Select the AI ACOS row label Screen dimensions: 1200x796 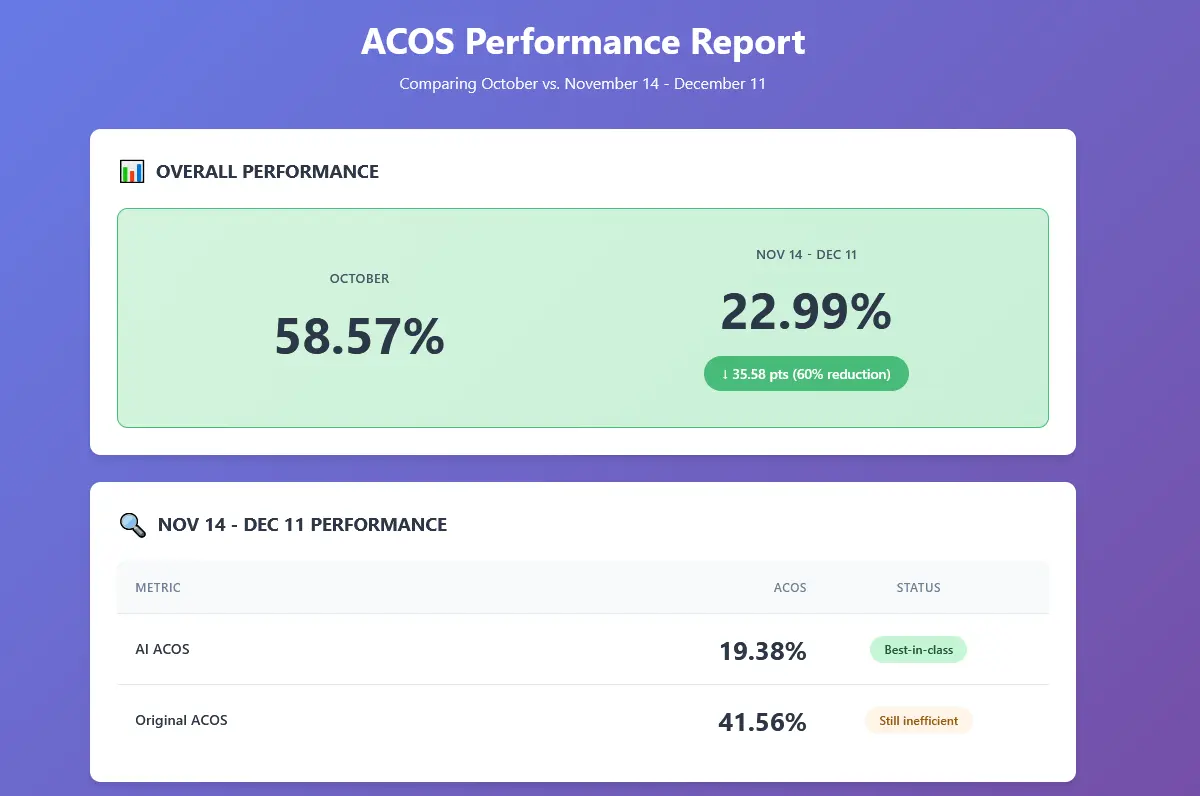(162, 649)
